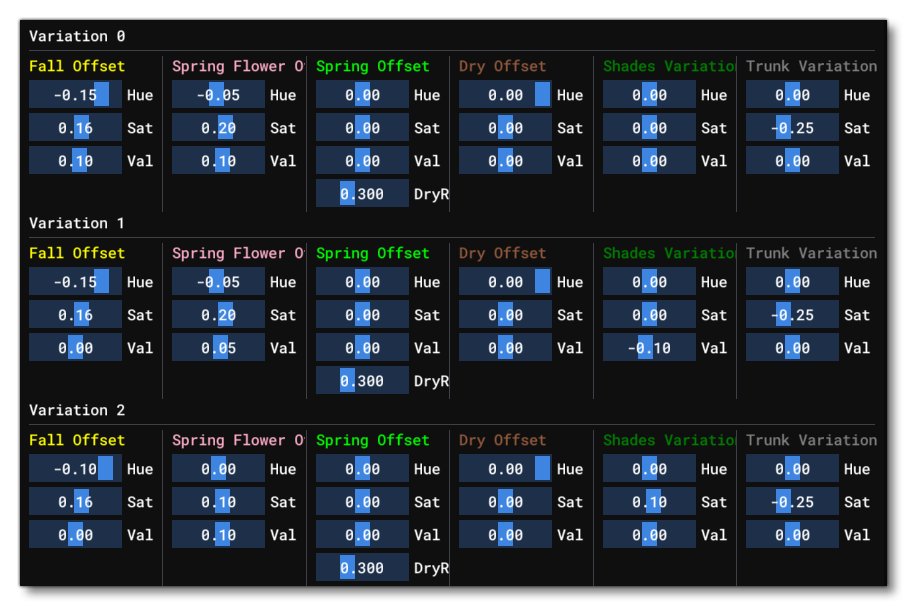Image resolution: width=907 pixels, height=606 pixels.
Task: Click Variation 1 Fall Offset Hue slider
Action: pos(75,281)
